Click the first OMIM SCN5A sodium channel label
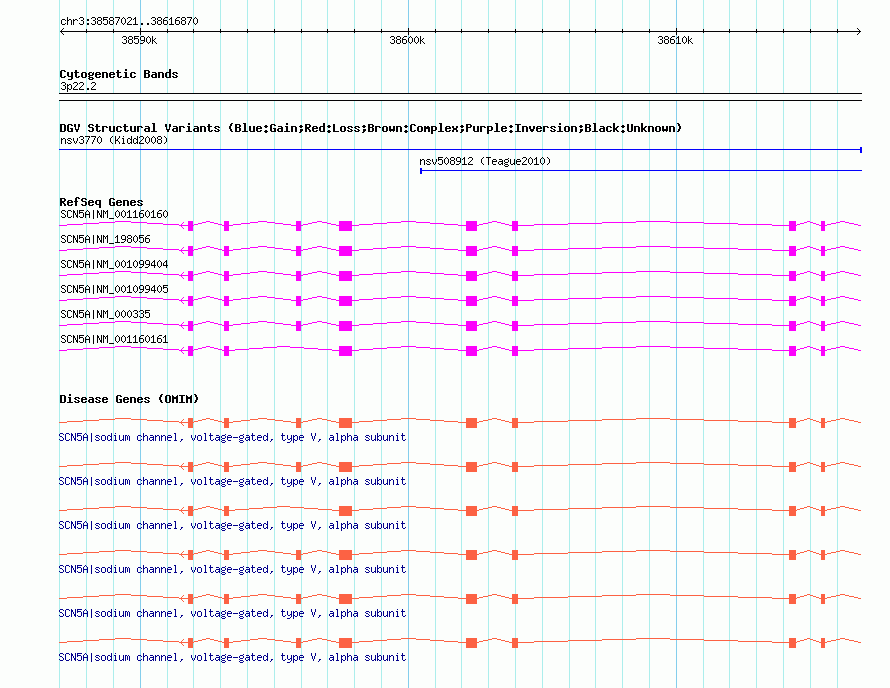 tap(232, 437)
